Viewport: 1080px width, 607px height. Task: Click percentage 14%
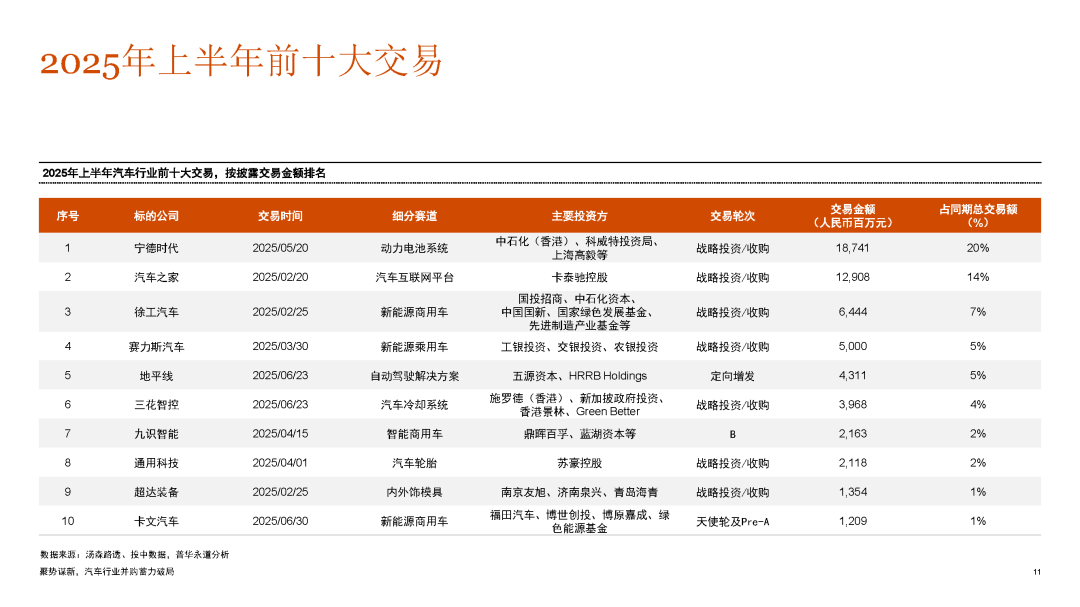coord(978,277)
